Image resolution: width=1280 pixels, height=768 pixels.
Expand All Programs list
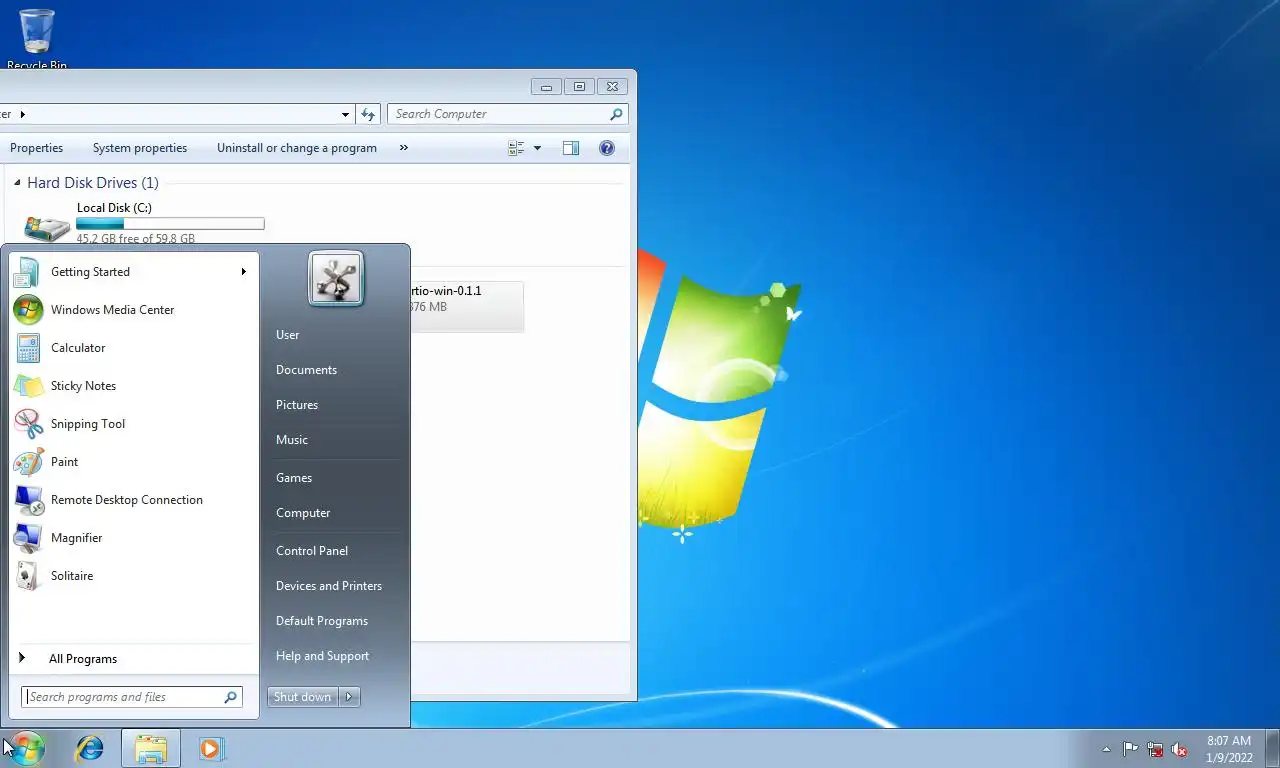coord(133,659)
